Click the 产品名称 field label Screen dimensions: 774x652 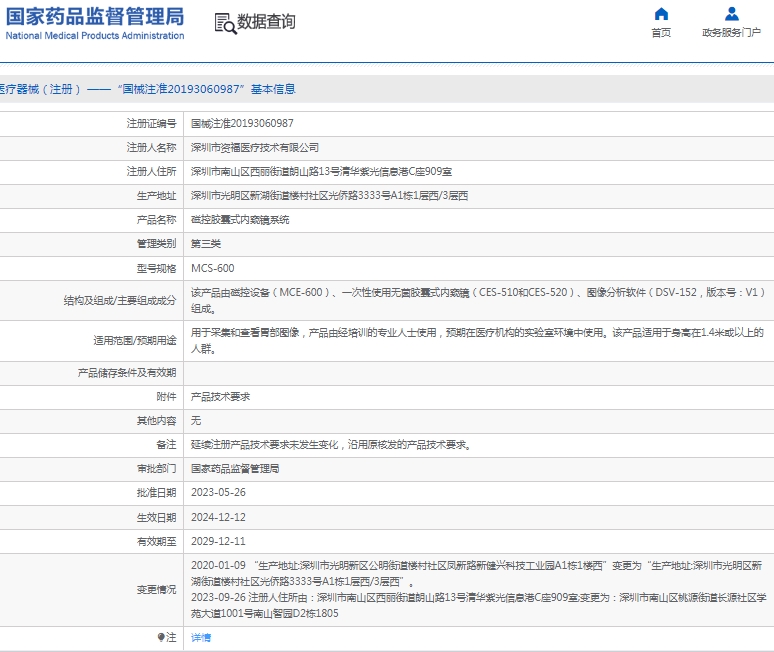(x=156, y=220)
